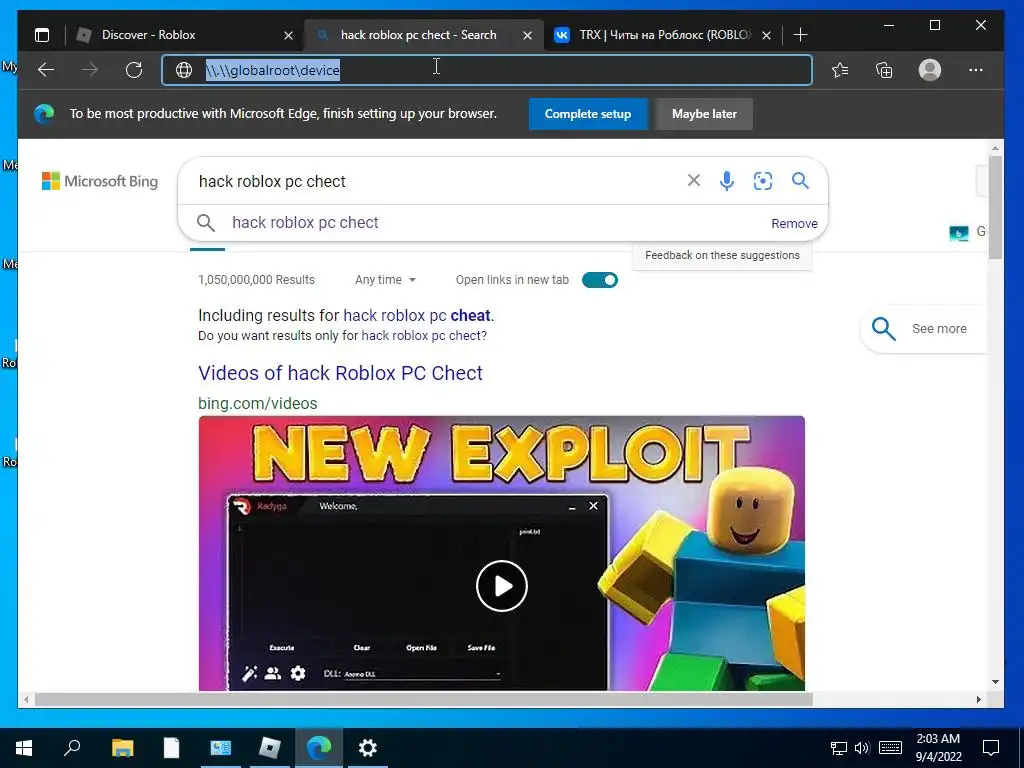Open the Collections icon in toolbar
The image size is (1024, 768).
tap(884, 70)
